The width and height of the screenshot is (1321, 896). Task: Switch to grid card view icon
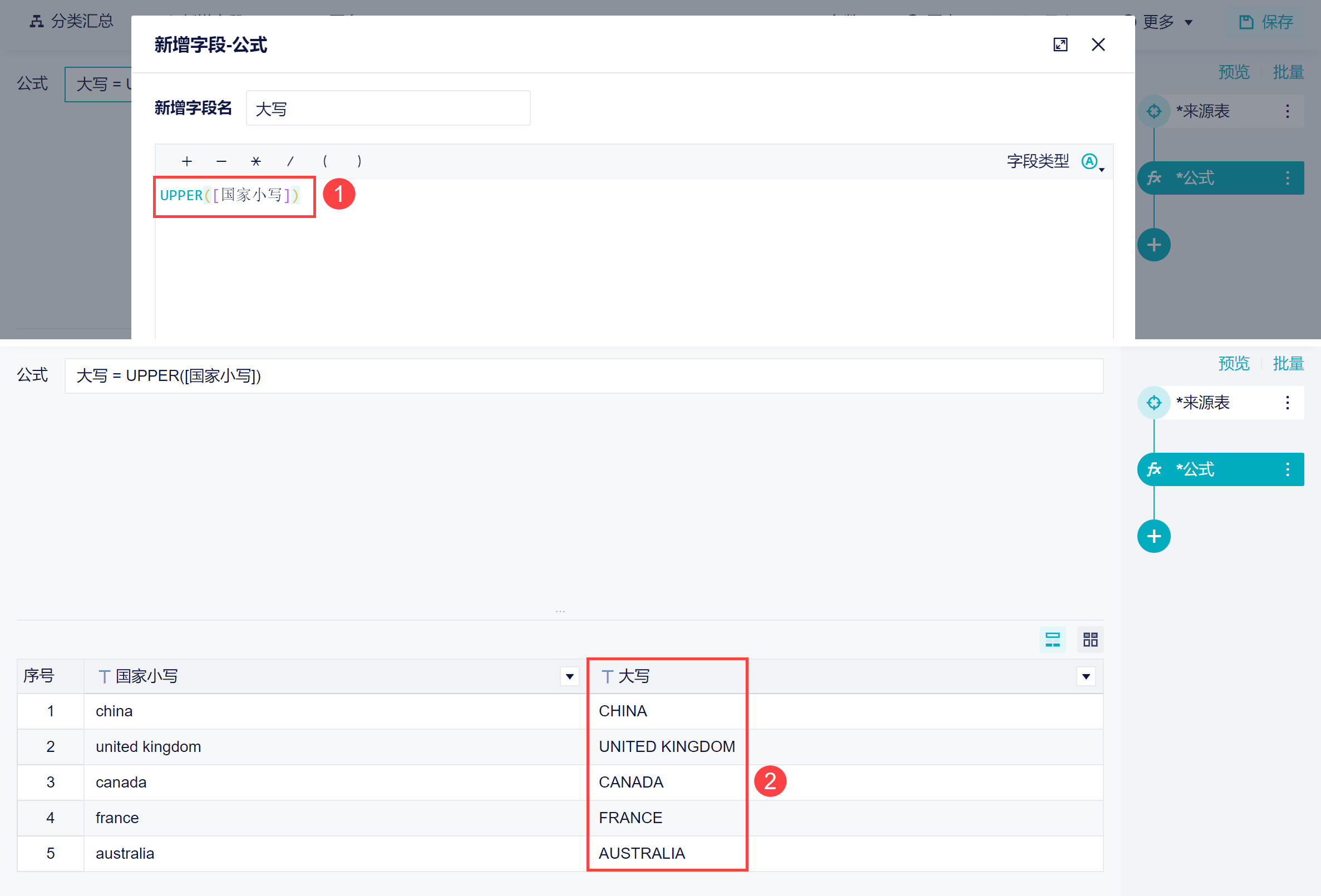1090,639
